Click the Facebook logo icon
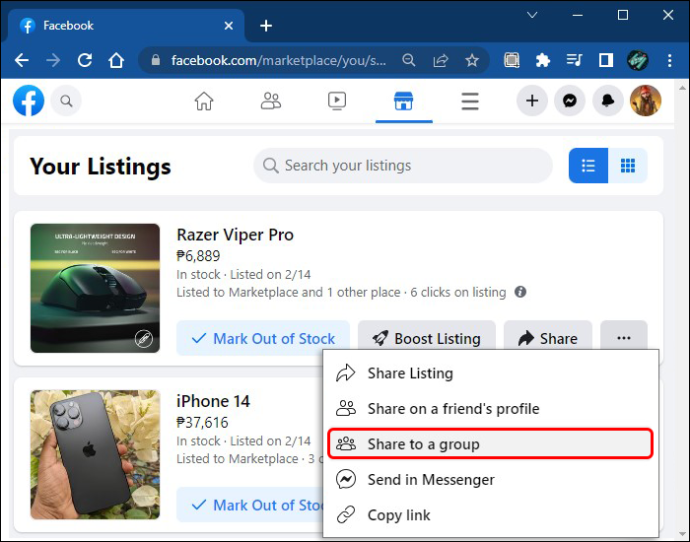Screen dimensions: 690x542 [x=29, y=101]
